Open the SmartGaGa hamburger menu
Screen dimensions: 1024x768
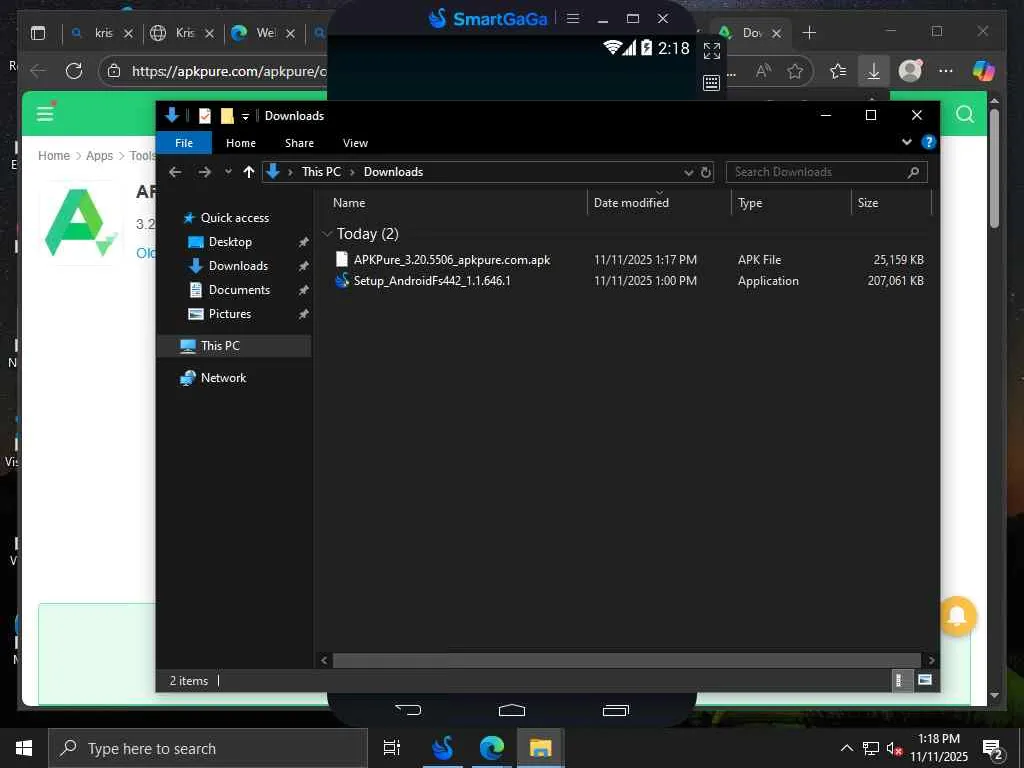pos(573,18)
